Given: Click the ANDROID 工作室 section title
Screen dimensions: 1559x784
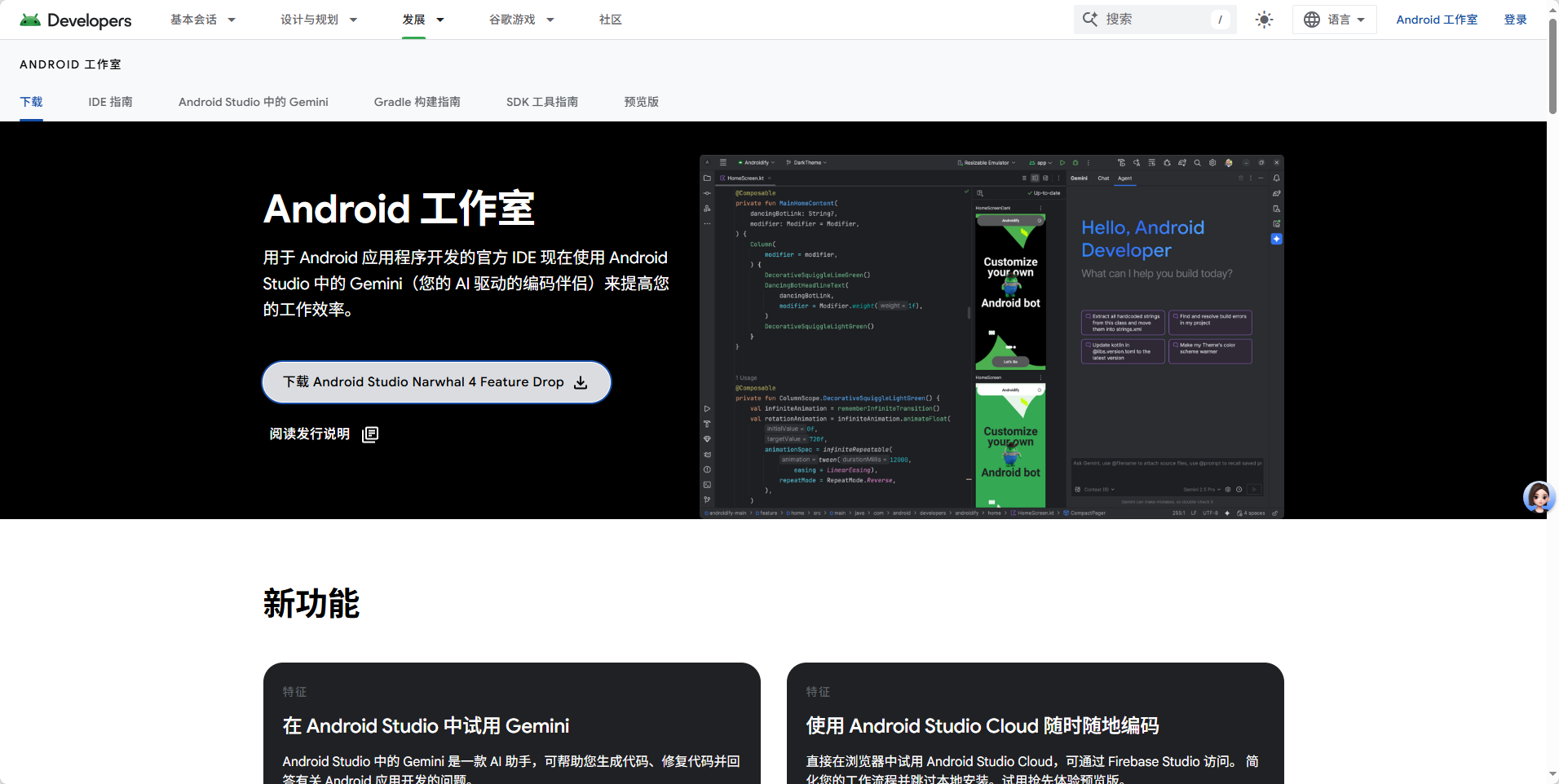Looking at the screenshot, I should [70, 64].
